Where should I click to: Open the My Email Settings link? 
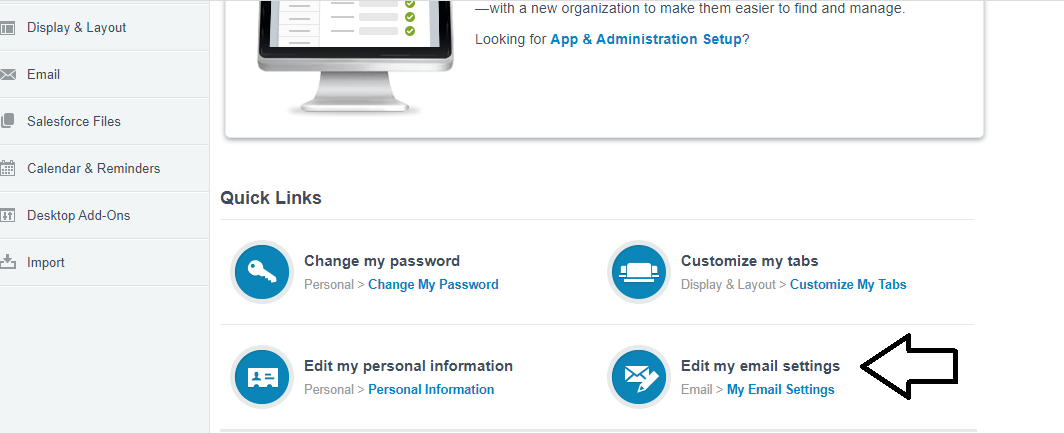[x=780, y=389]
